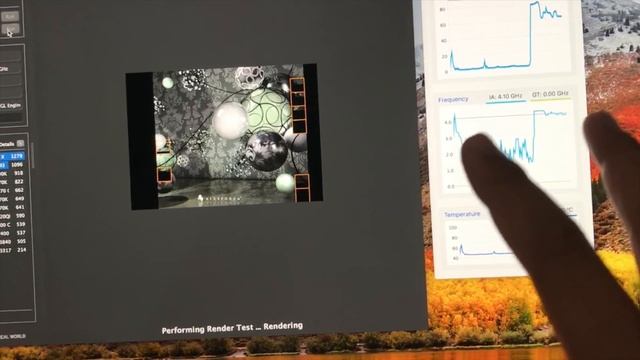Click the 'GL Engin' info field in Cinebench

[11, 105]
